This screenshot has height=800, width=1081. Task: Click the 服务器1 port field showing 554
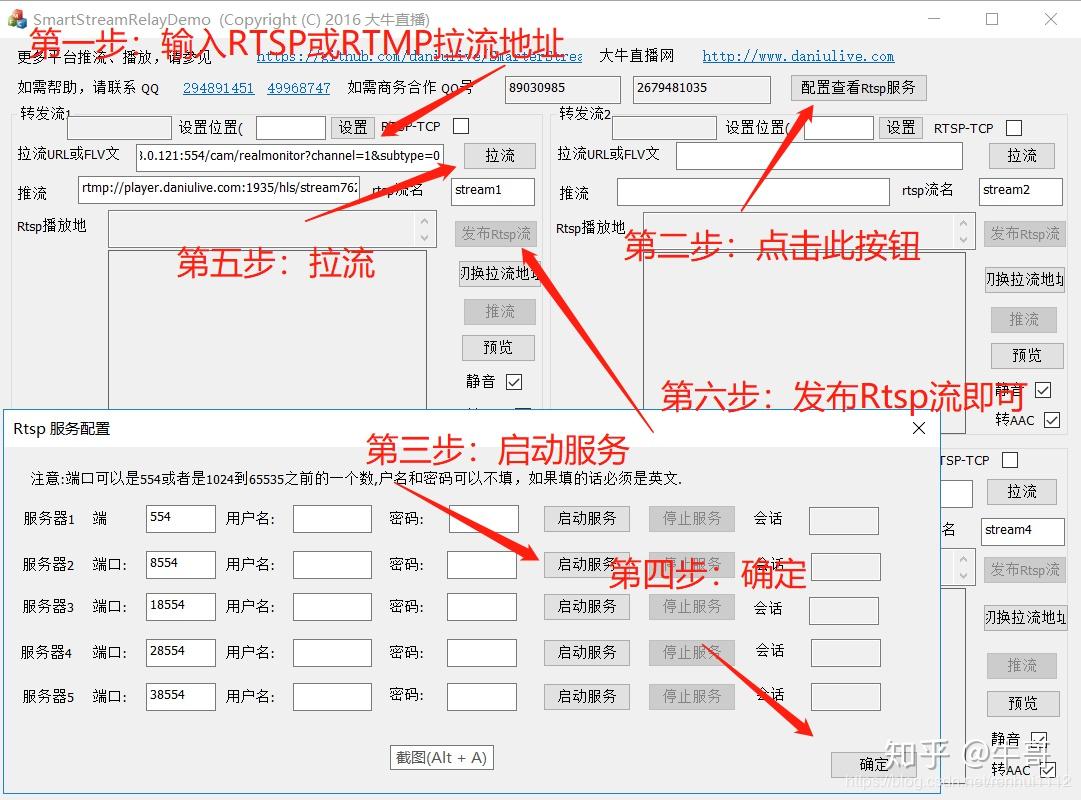click(180, 518)
